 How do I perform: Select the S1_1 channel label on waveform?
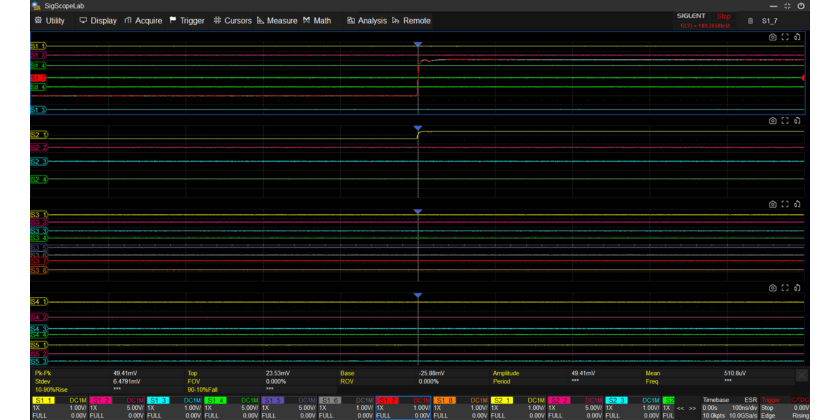point(37,47)
